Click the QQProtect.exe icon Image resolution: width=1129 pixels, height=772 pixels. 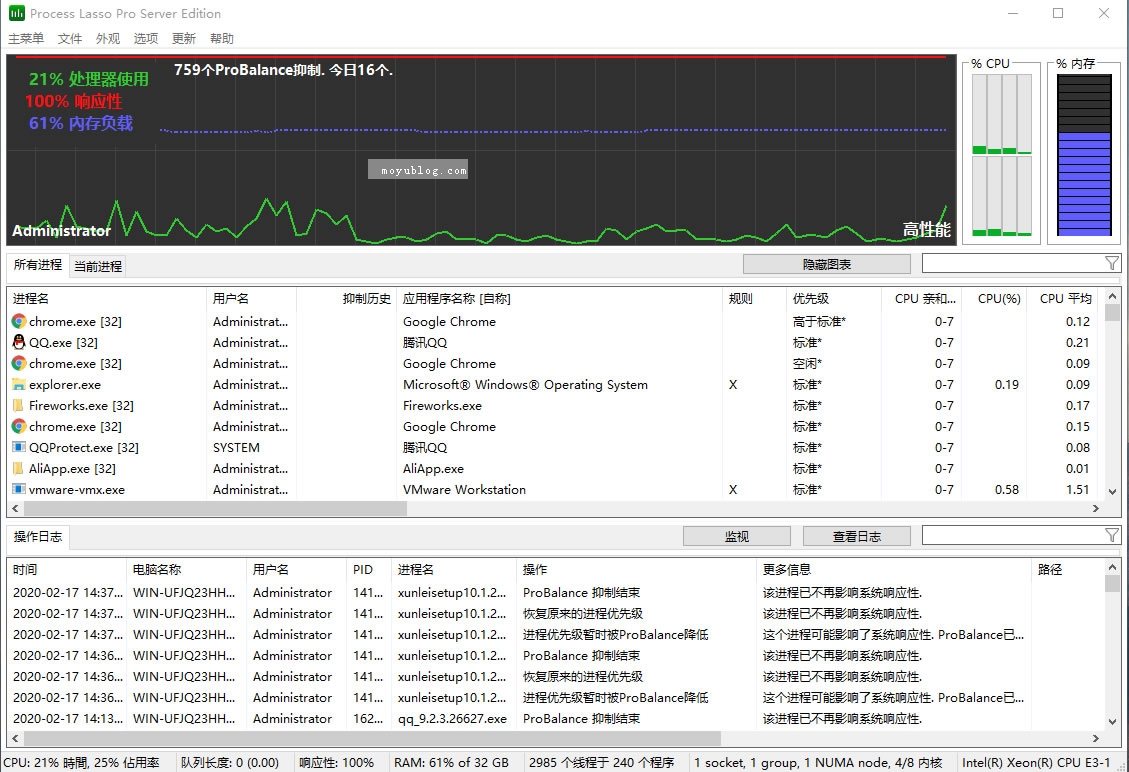pyautogui.click(x=19, y=447)
